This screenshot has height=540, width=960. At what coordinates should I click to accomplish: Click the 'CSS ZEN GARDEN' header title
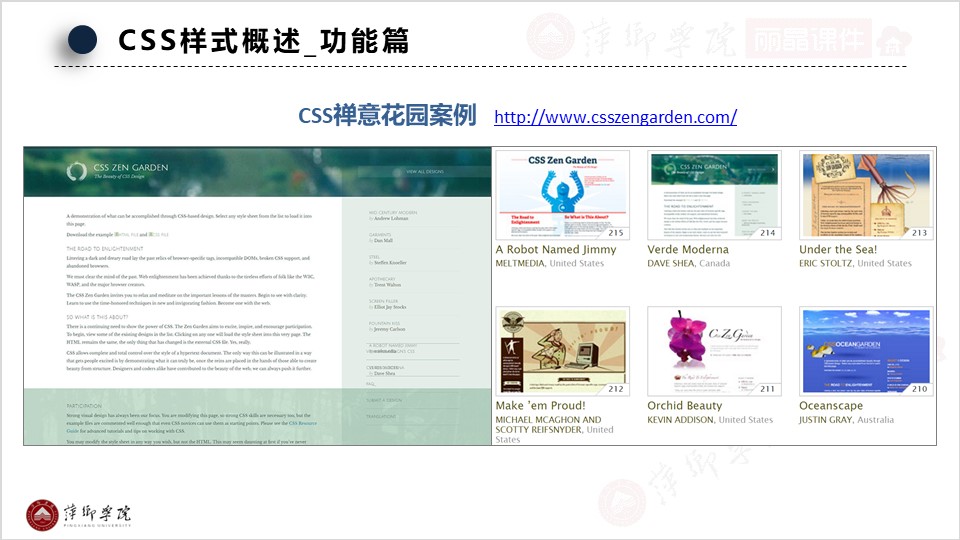coord(130,167)
